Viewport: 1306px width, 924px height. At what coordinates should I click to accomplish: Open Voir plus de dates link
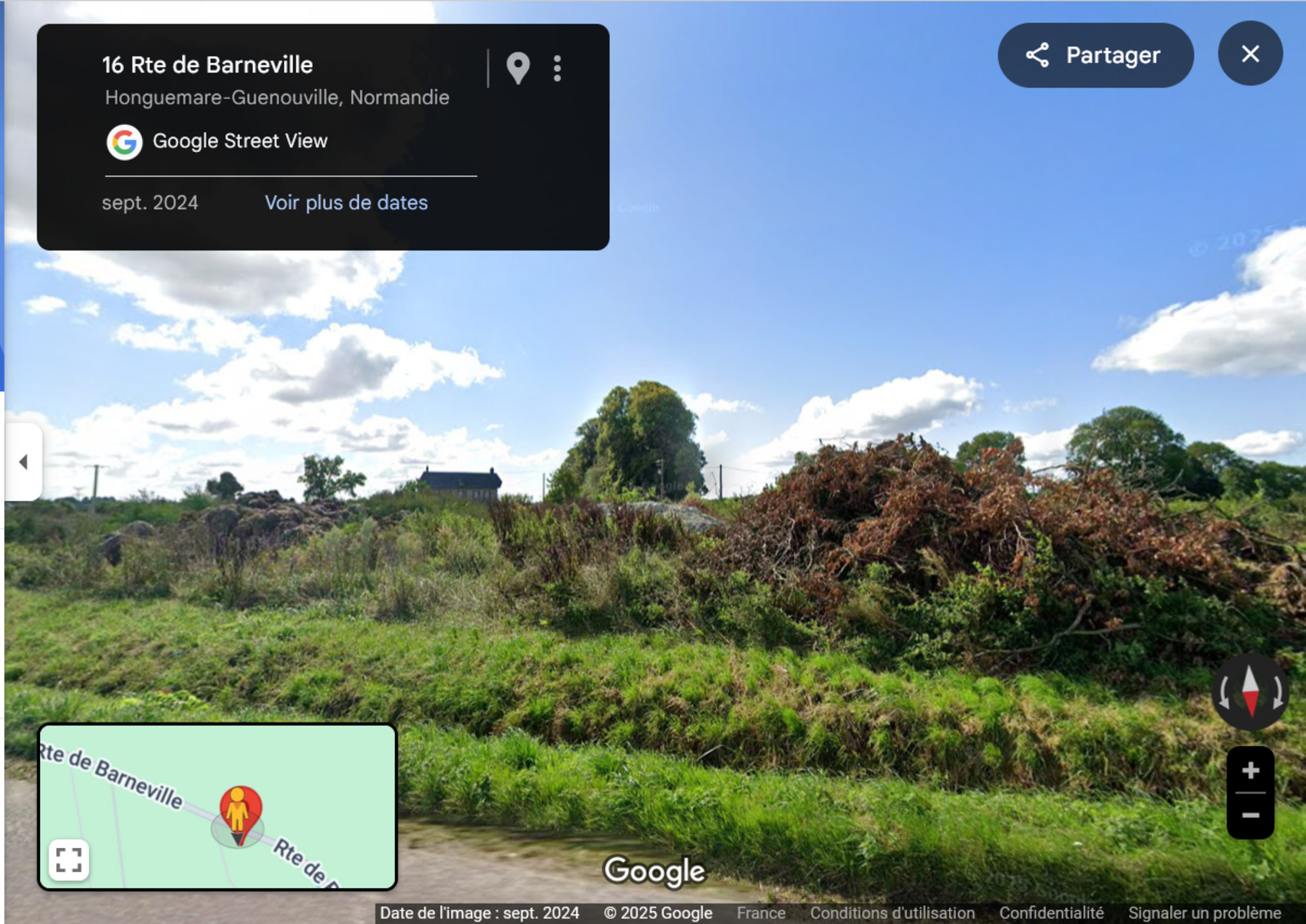pos(346,202)
